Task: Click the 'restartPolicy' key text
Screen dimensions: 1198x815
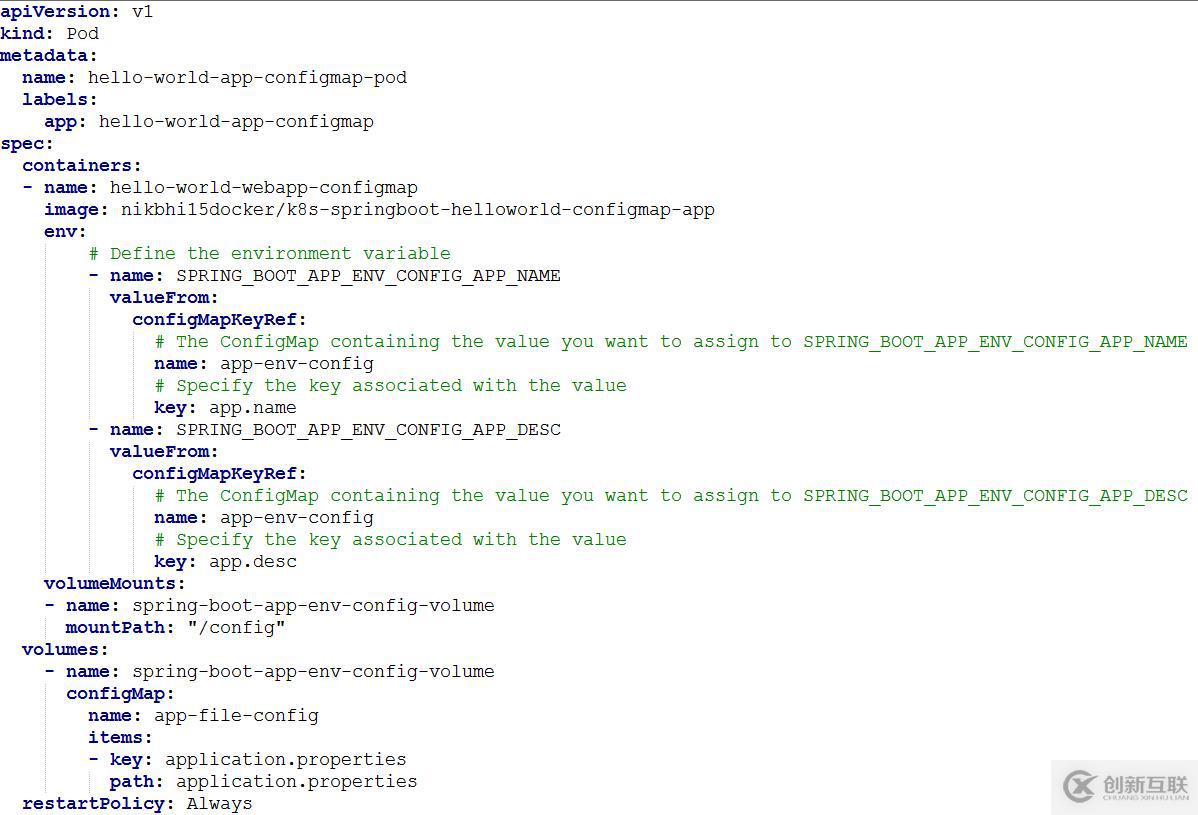Action: pyautogui.click(x=93, y=804)
